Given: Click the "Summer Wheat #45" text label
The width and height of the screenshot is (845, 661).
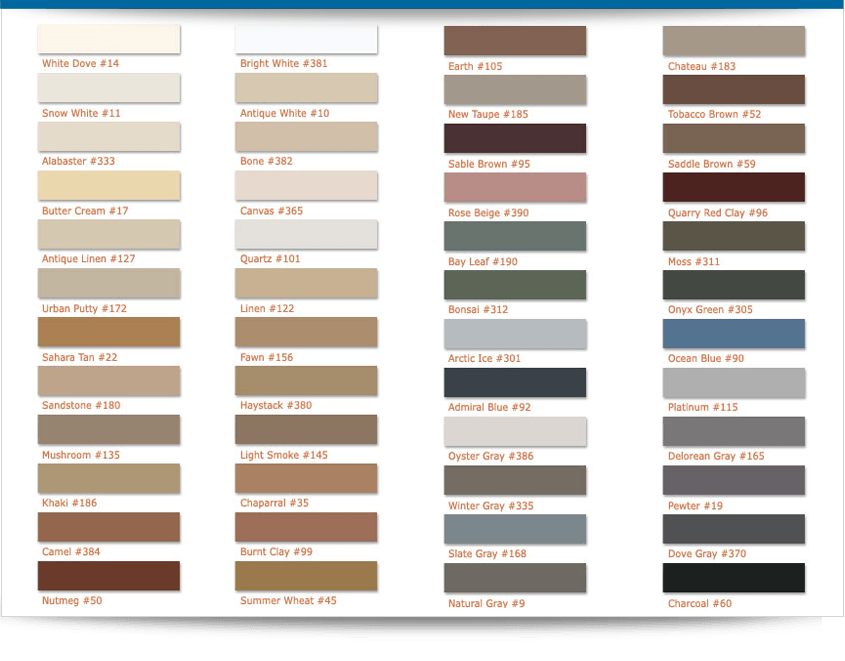Looking at the screenshot, I should (x=288, y=601).
